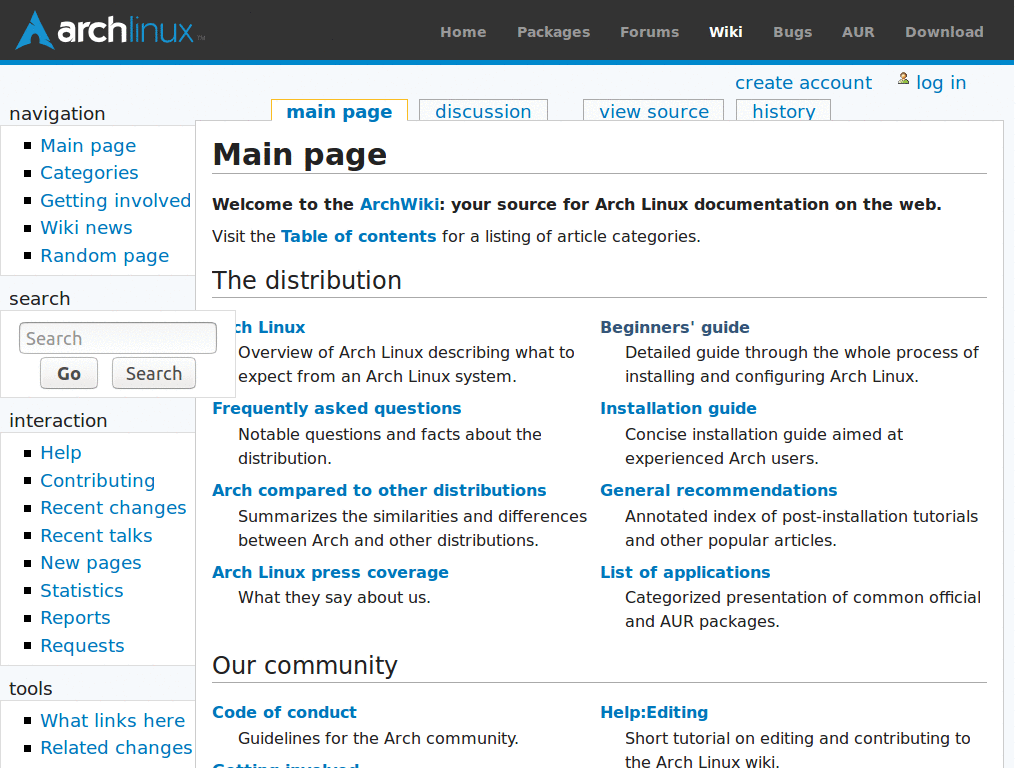
Task: Open the Help:Editing link
Action: 654,712
